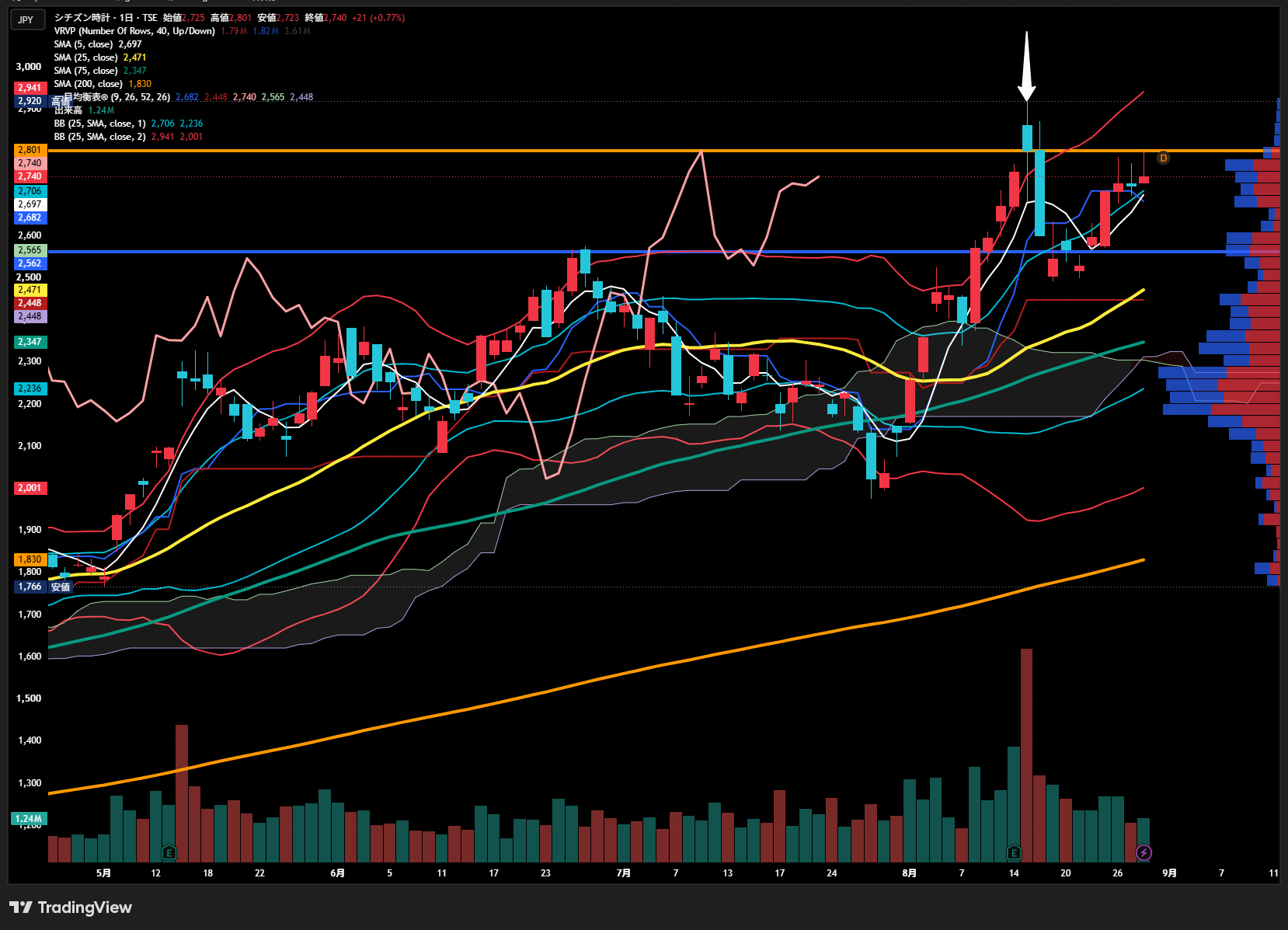This screenshot has width=1288, height=930.
Task: Open the orange dividend D marker
Action: click(x=1163, y=158)
